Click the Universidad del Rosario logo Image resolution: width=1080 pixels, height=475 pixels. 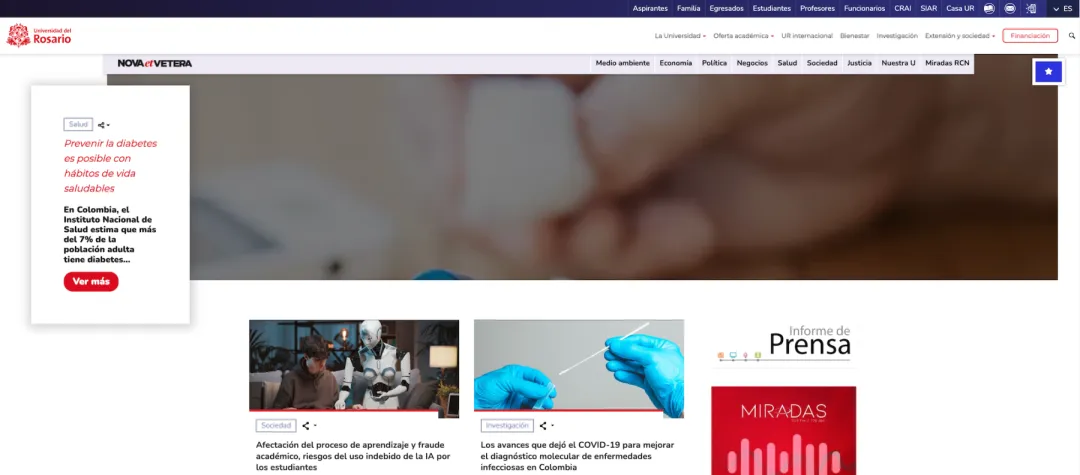(39, 36)
